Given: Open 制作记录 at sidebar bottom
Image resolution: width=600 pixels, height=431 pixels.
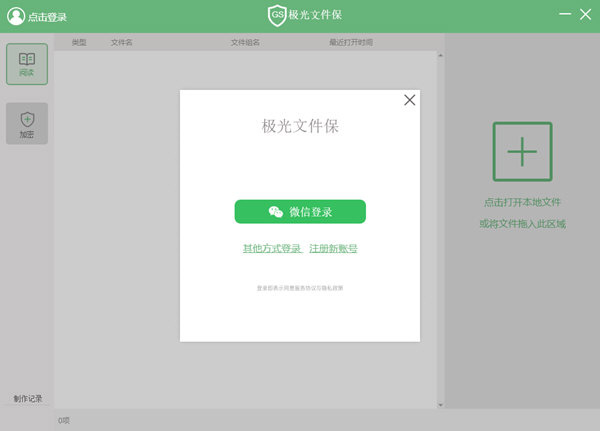Looking at the screenshot, I should [28, 398].
